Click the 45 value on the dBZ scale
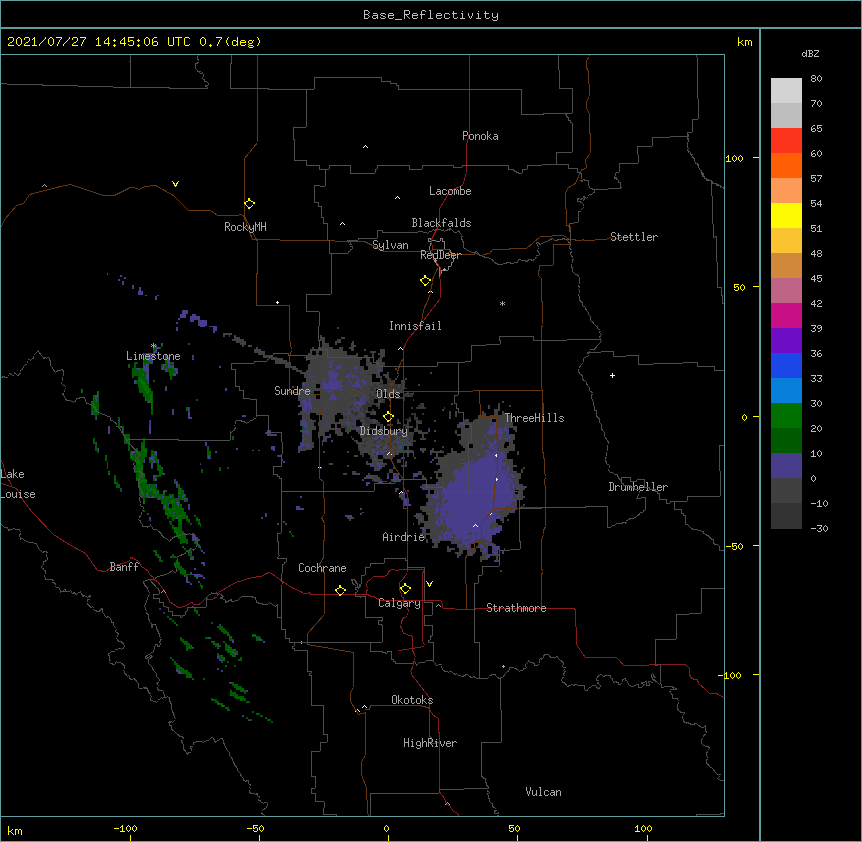 [x=816, y=279]
